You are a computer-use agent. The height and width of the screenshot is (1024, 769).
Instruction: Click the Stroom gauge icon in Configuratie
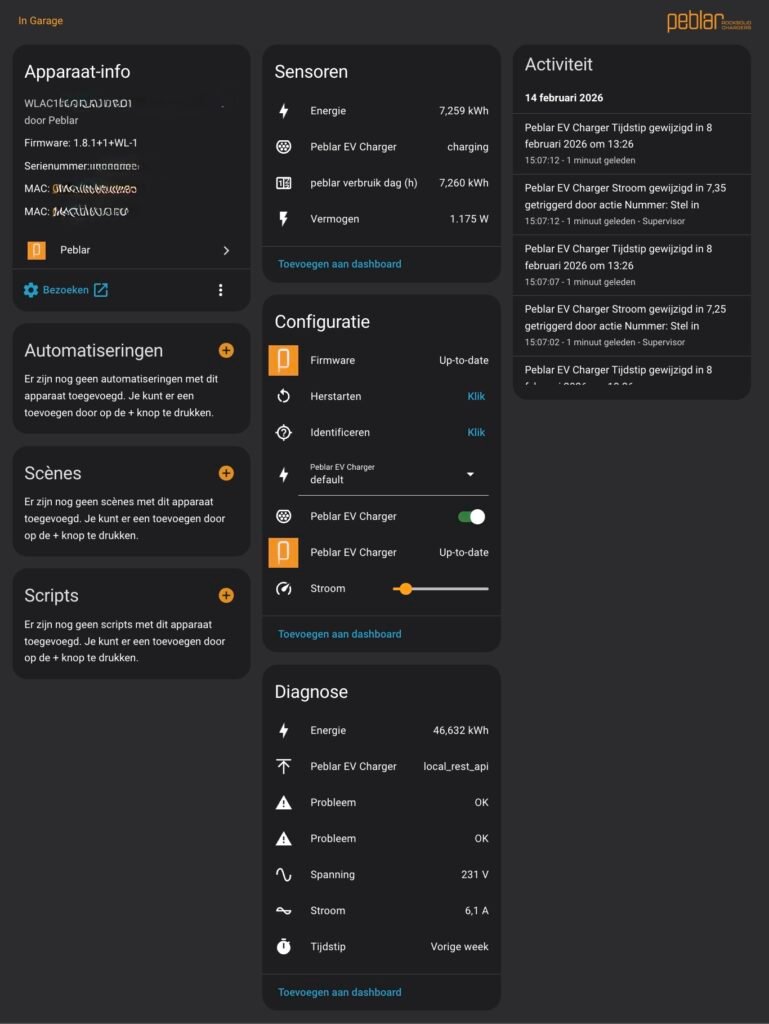(284, 588)
